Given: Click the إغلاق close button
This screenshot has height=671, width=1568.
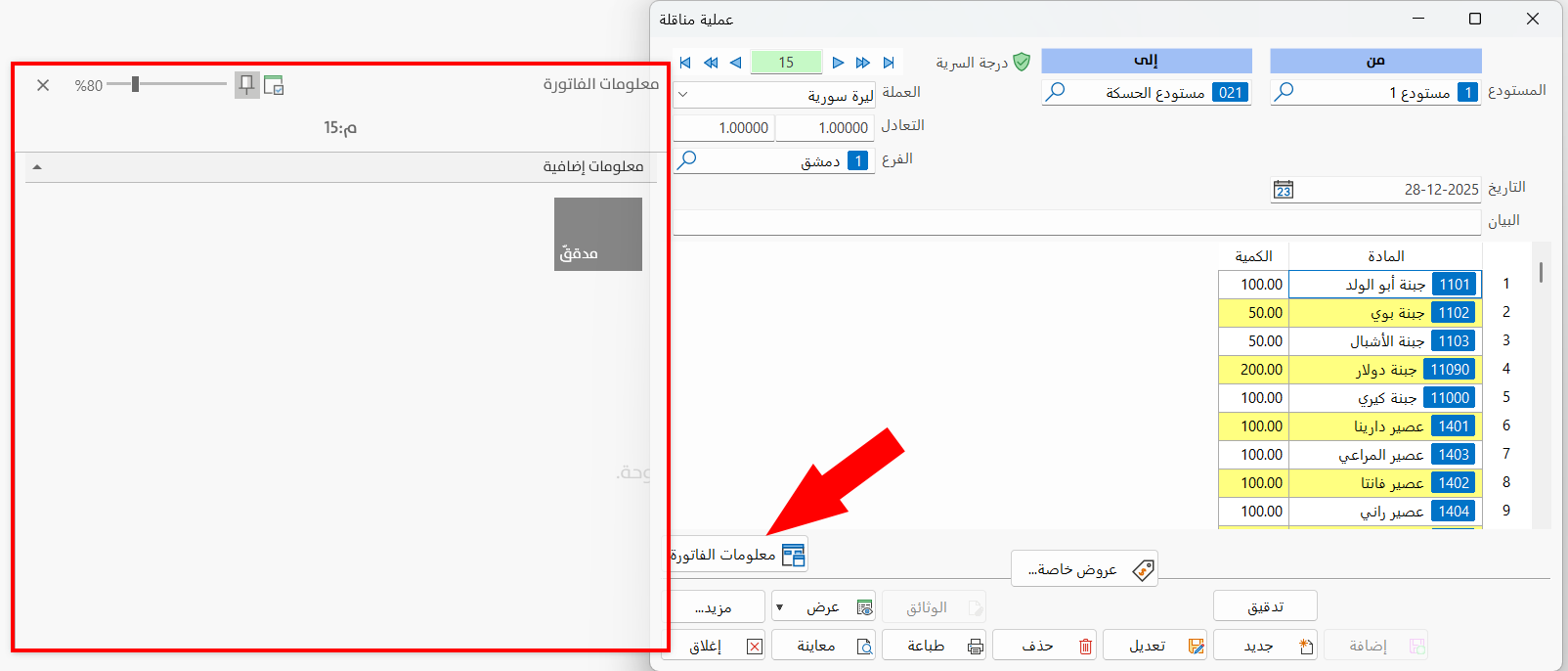Looking at the screenshot, I should pyautogui.click(x=715, y=646).
